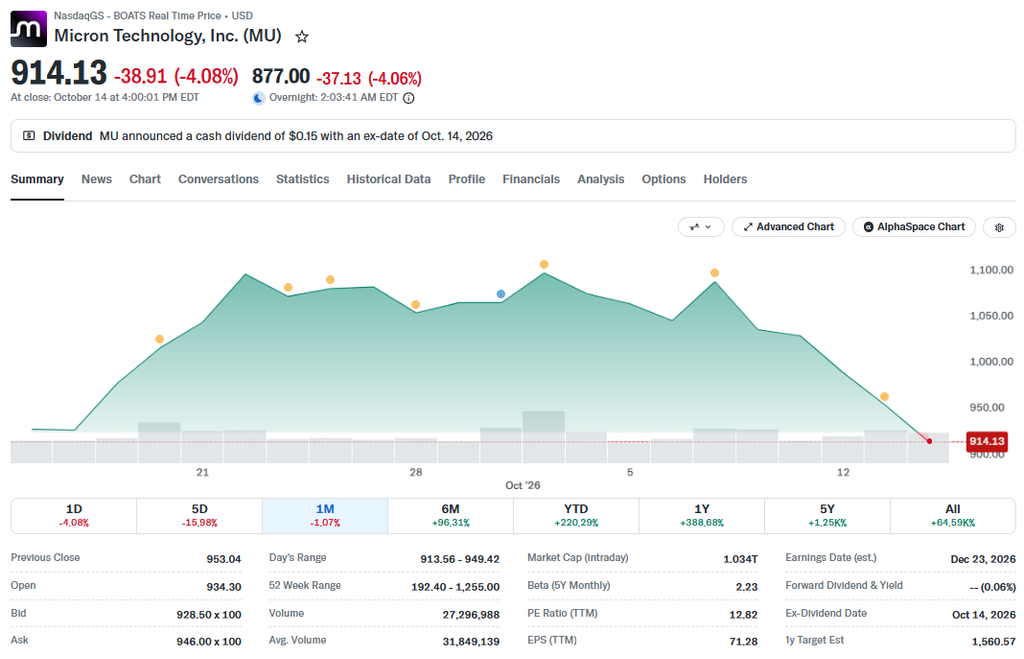Click the Market Cap value 1.034T
The width and height of the screenshot is (1024, 659).
coord(741,559)
